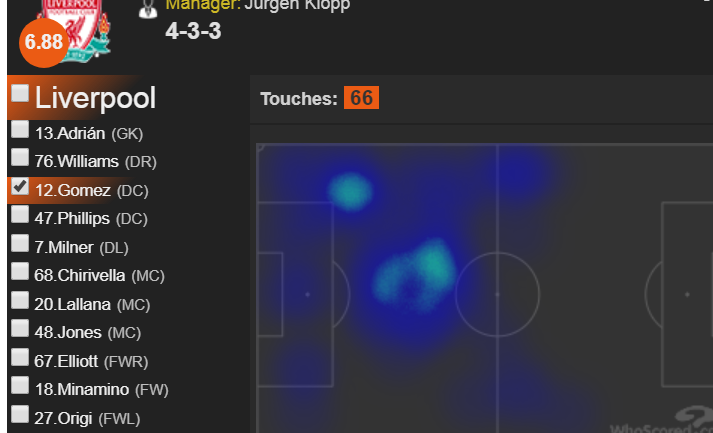This screenshot has height=433, width=713.
Task: Enable the 13.Adrián goalkeeper checkbox
Action: click(20, 129)
